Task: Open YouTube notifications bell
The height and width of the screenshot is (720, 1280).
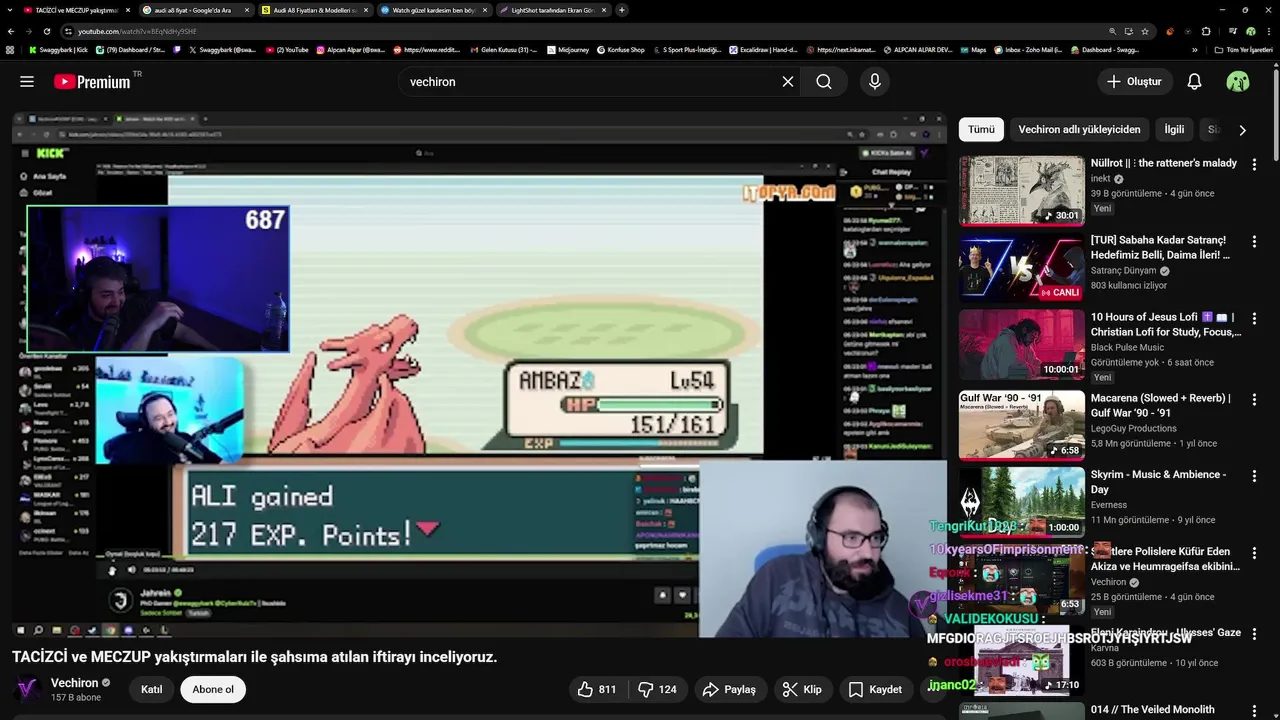Action: [1194, 82]
